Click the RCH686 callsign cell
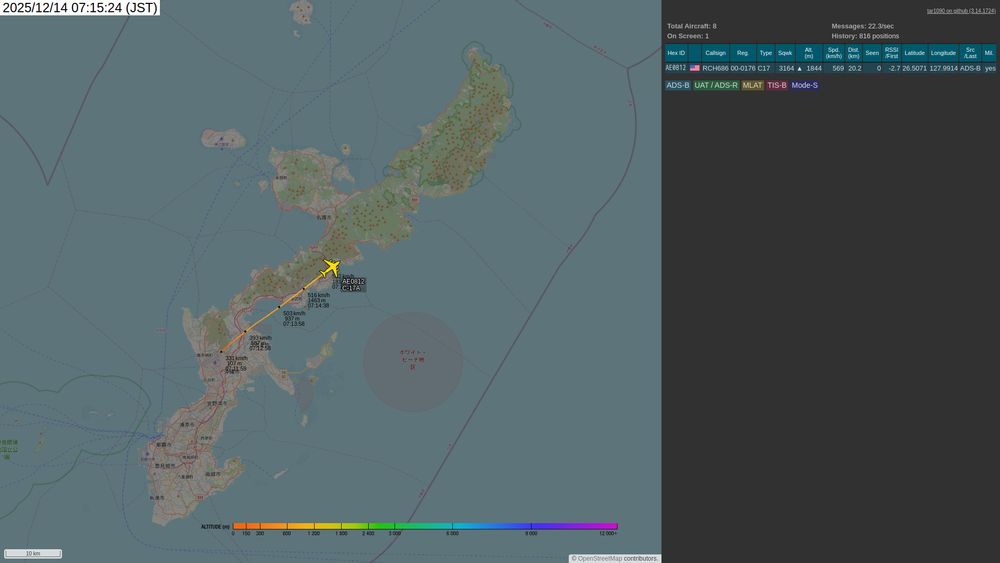The width and height of the screenshot is (1000, 563). [715, 68]
